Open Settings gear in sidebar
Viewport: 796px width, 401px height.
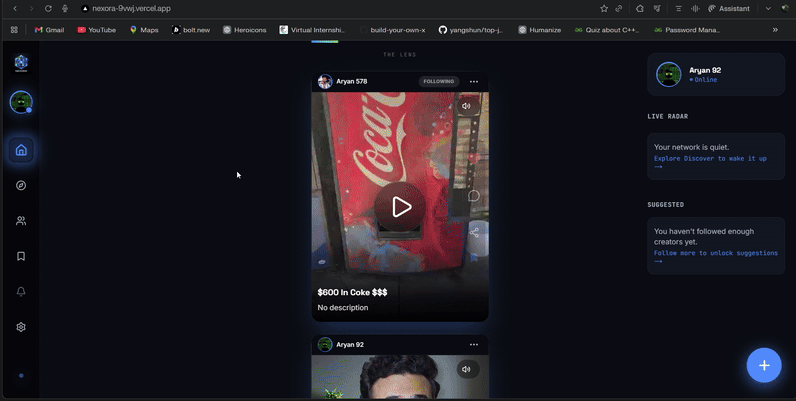(x=21, y=327)
